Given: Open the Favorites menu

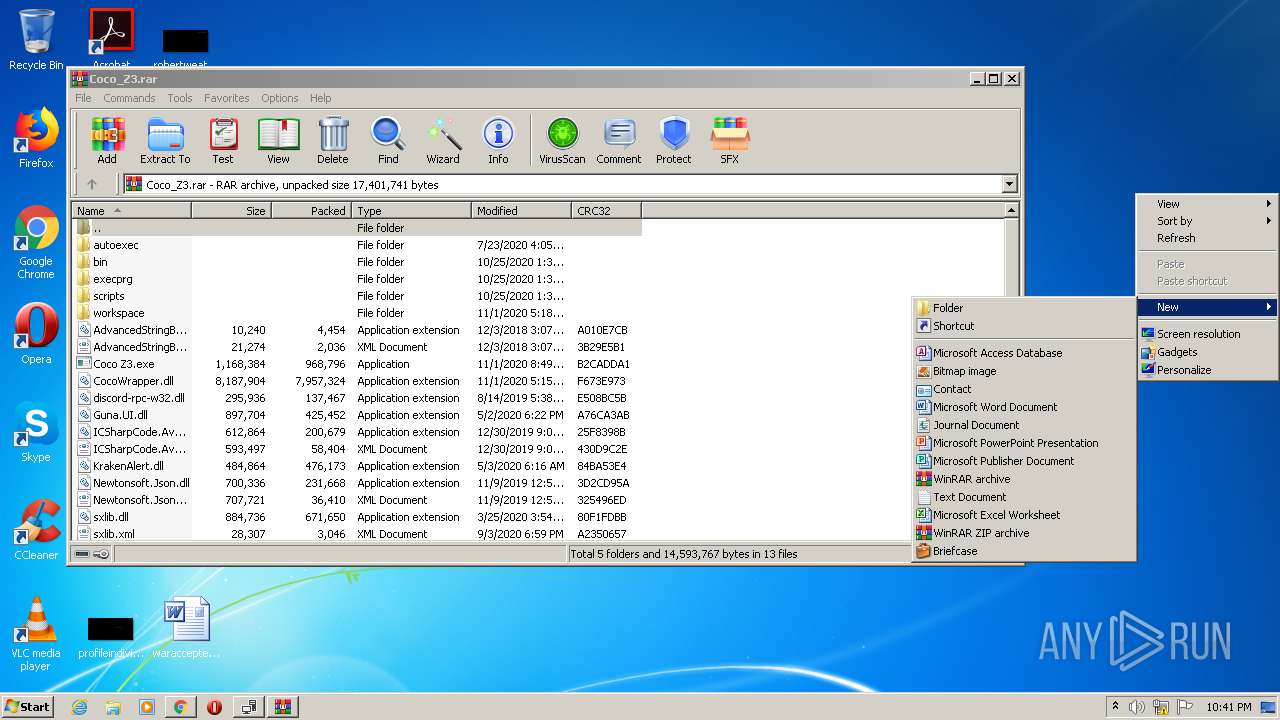Looking at the screenshot, I should click(x=227, y=98).
